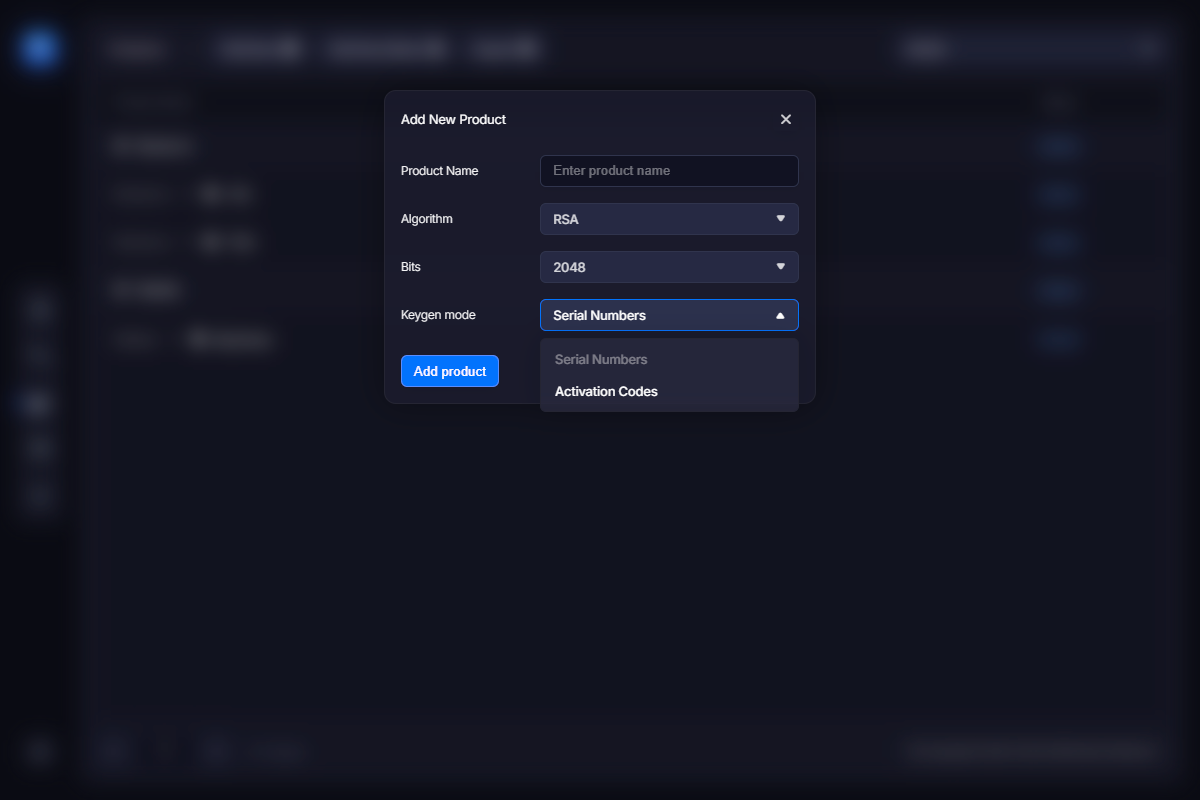Click the Algorithm dropdown arrow icon
1200x800 pixels.
780,219
